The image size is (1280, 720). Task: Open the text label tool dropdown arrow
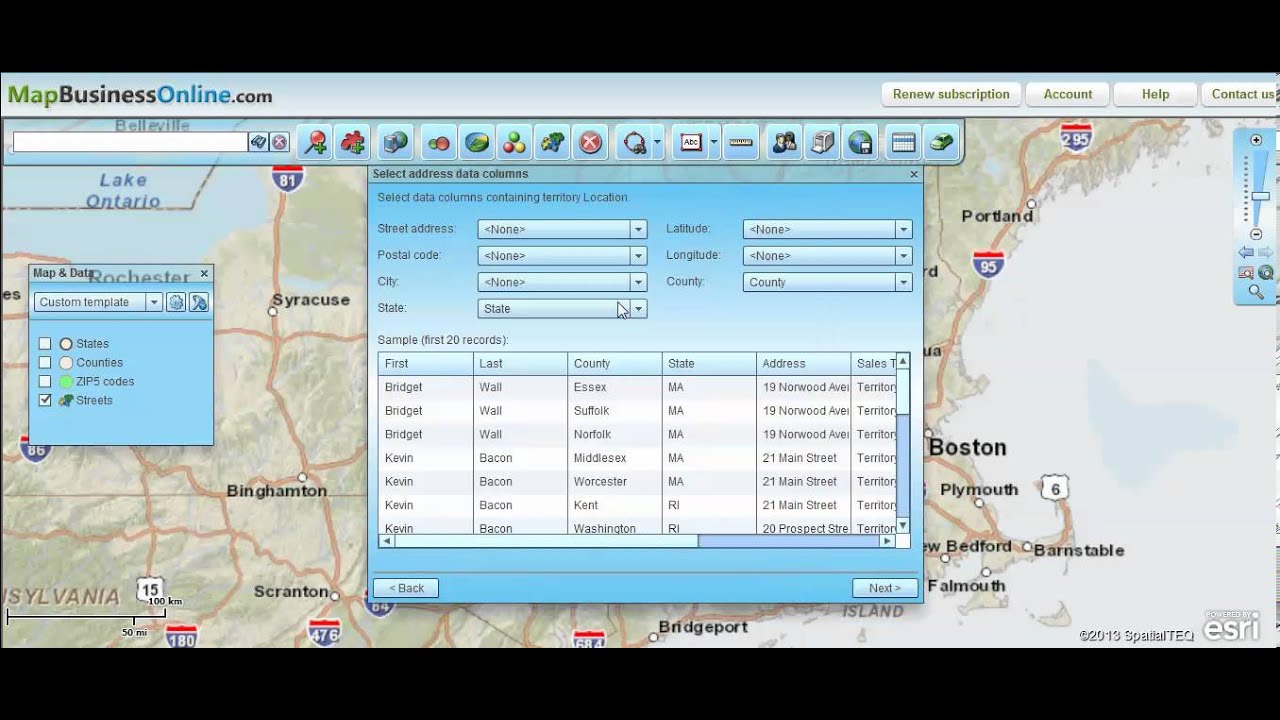point(714,143)
